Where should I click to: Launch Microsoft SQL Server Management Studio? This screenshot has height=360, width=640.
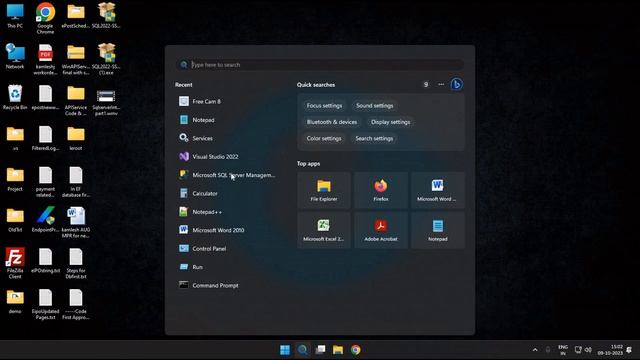click(x=227, y=175)
